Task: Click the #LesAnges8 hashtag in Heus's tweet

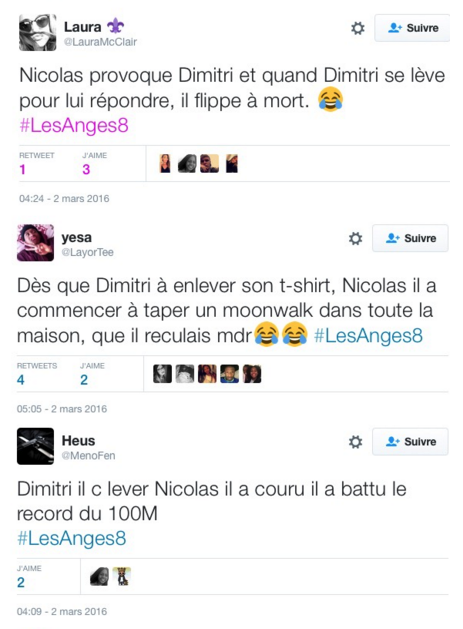Action: point(72,538)
